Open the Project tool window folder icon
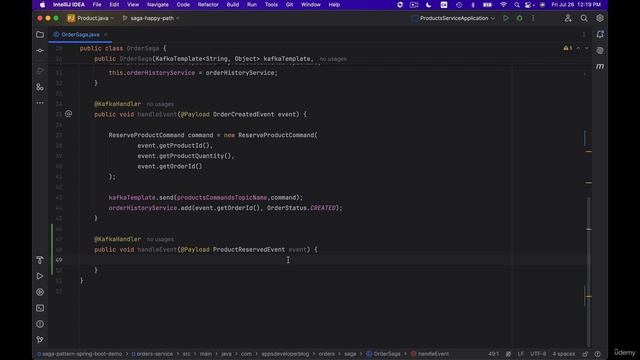Viewport: 640px width, 360px height. click(40, 35)
